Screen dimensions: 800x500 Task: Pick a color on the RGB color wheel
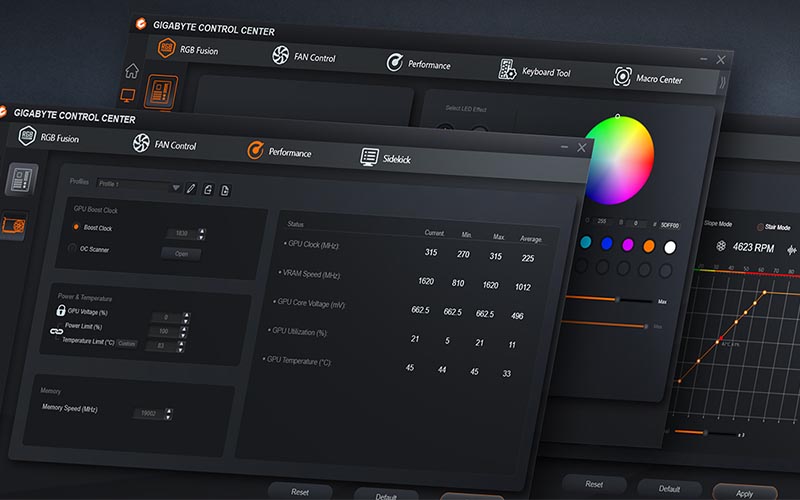point(618,160)
